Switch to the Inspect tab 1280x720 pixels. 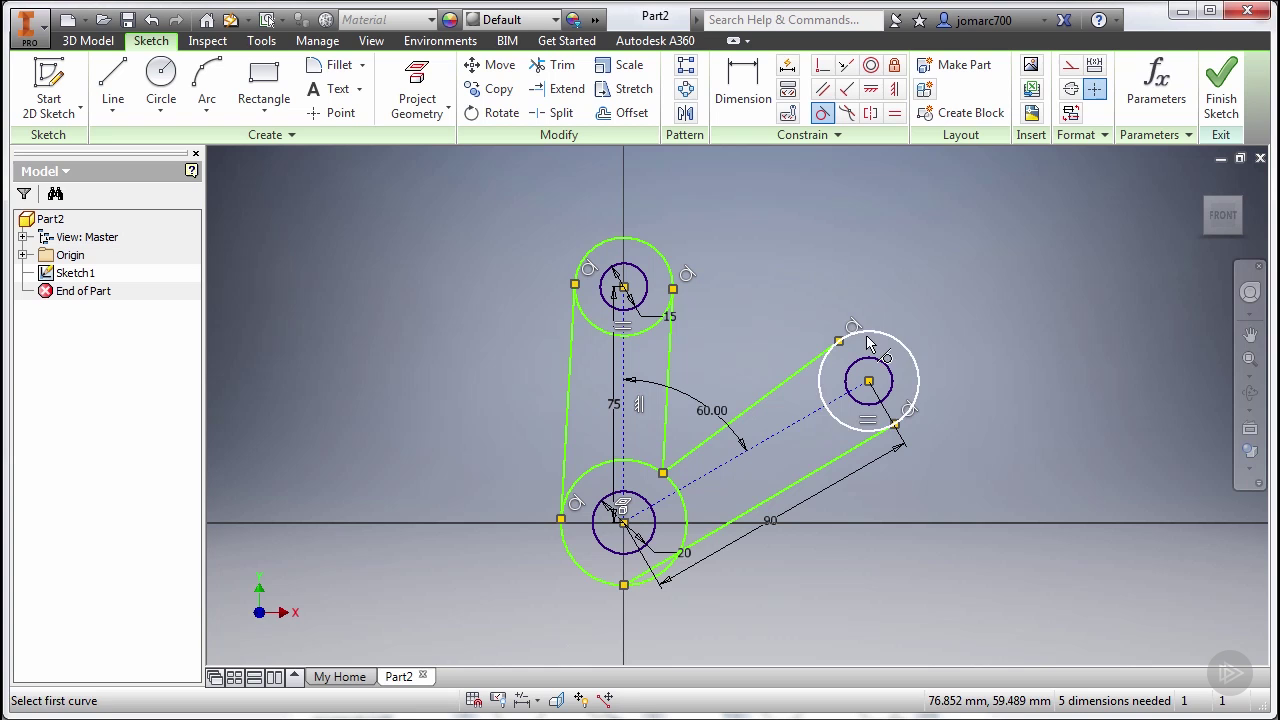tap(207, 41)
